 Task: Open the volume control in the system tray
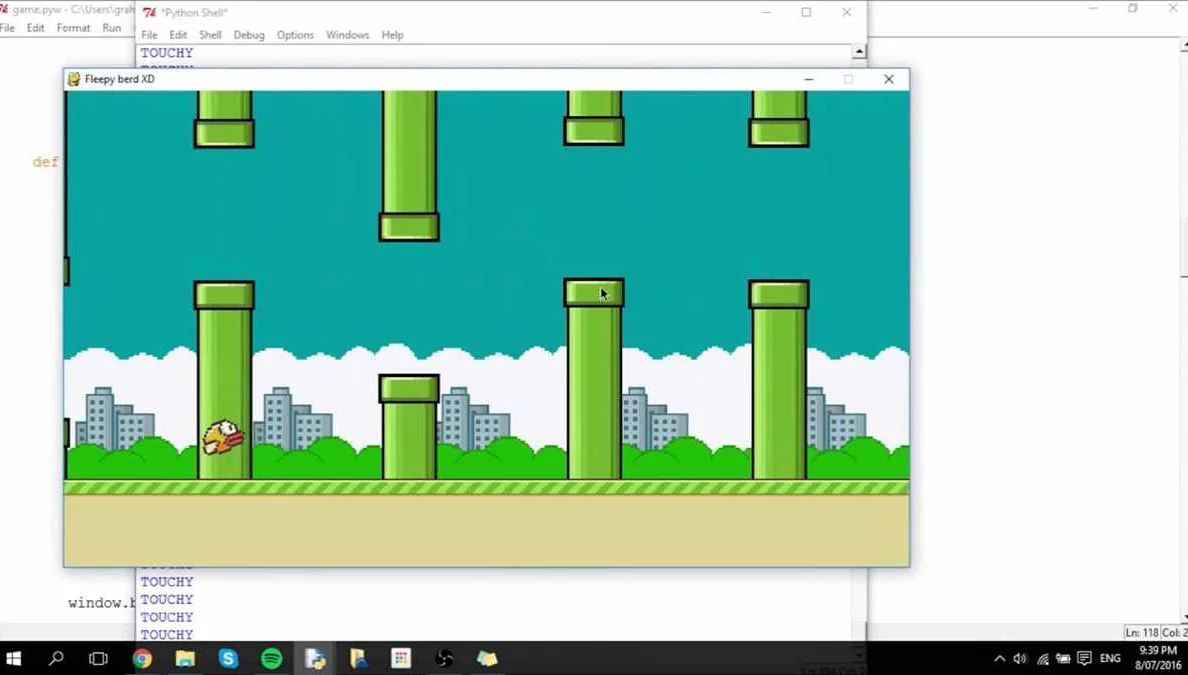(x=1019, y=659)
